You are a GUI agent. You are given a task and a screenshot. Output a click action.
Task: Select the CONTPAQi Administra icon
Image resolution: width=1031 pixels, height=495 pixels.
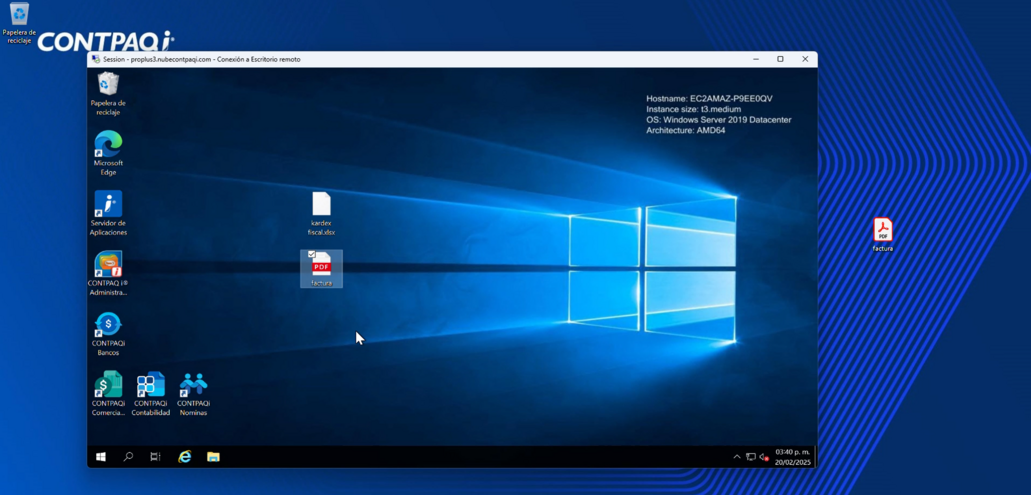[108, 266]
